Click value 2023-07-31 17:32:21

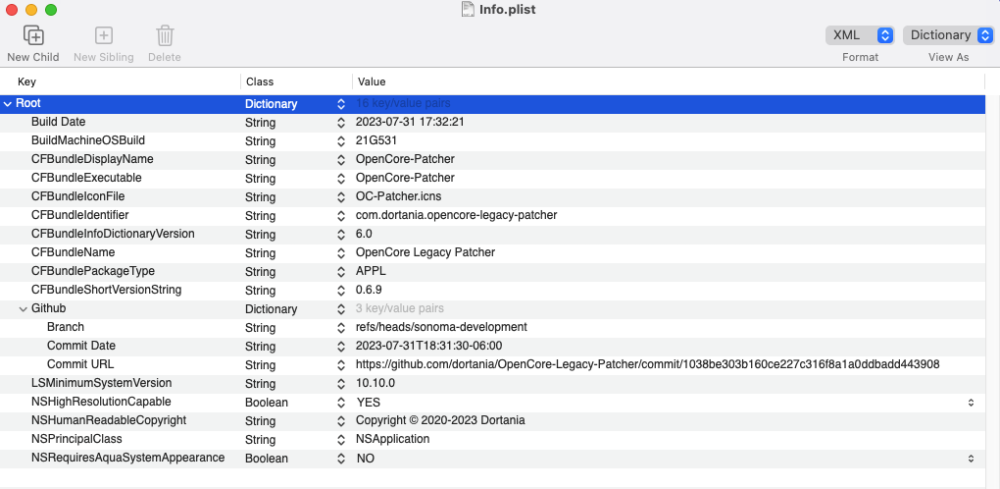[409, 122]
